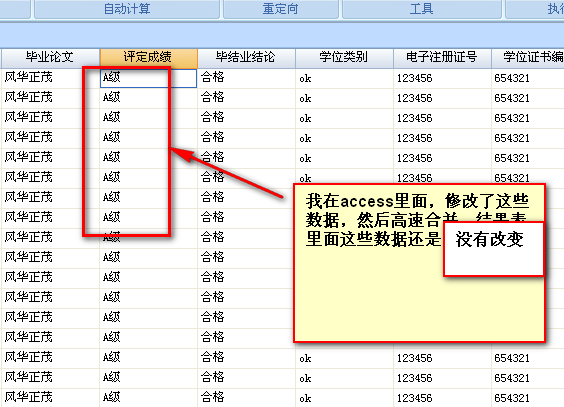Select first-row 123456 registration cell
The width and height of the screenshot is (564, 407).
(x=442, y=78)
